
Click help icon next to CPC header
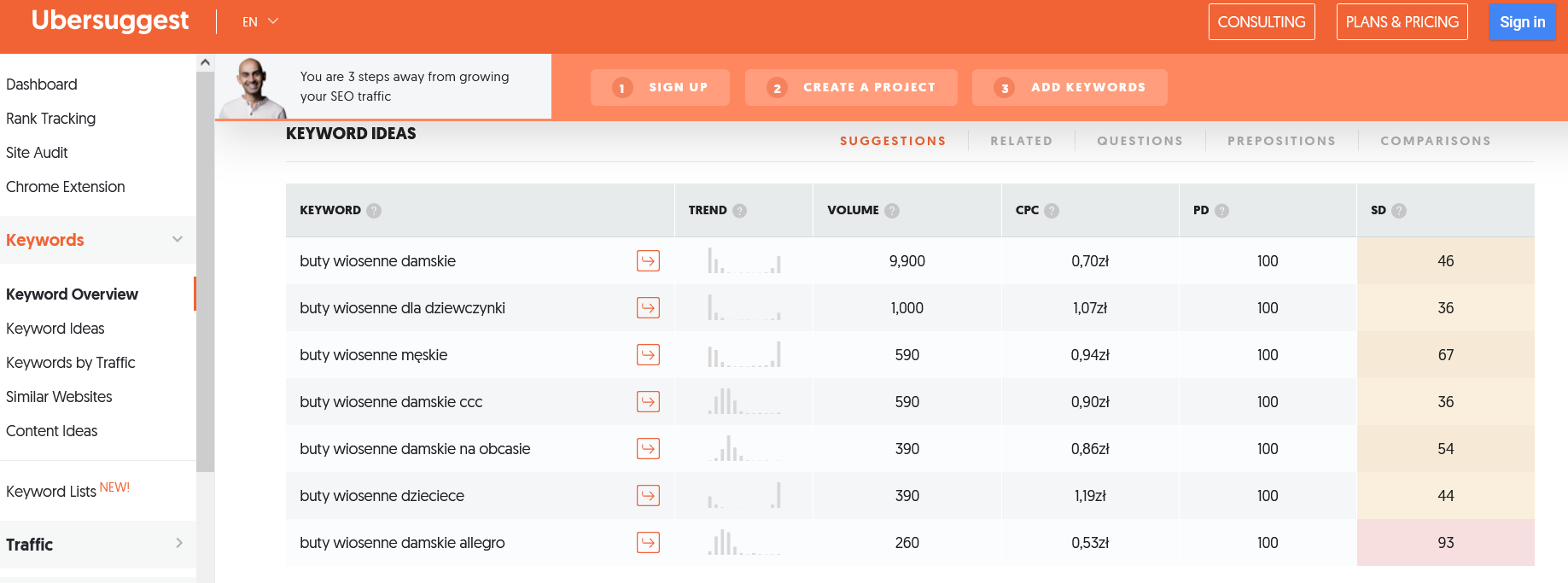[1052, 211]
